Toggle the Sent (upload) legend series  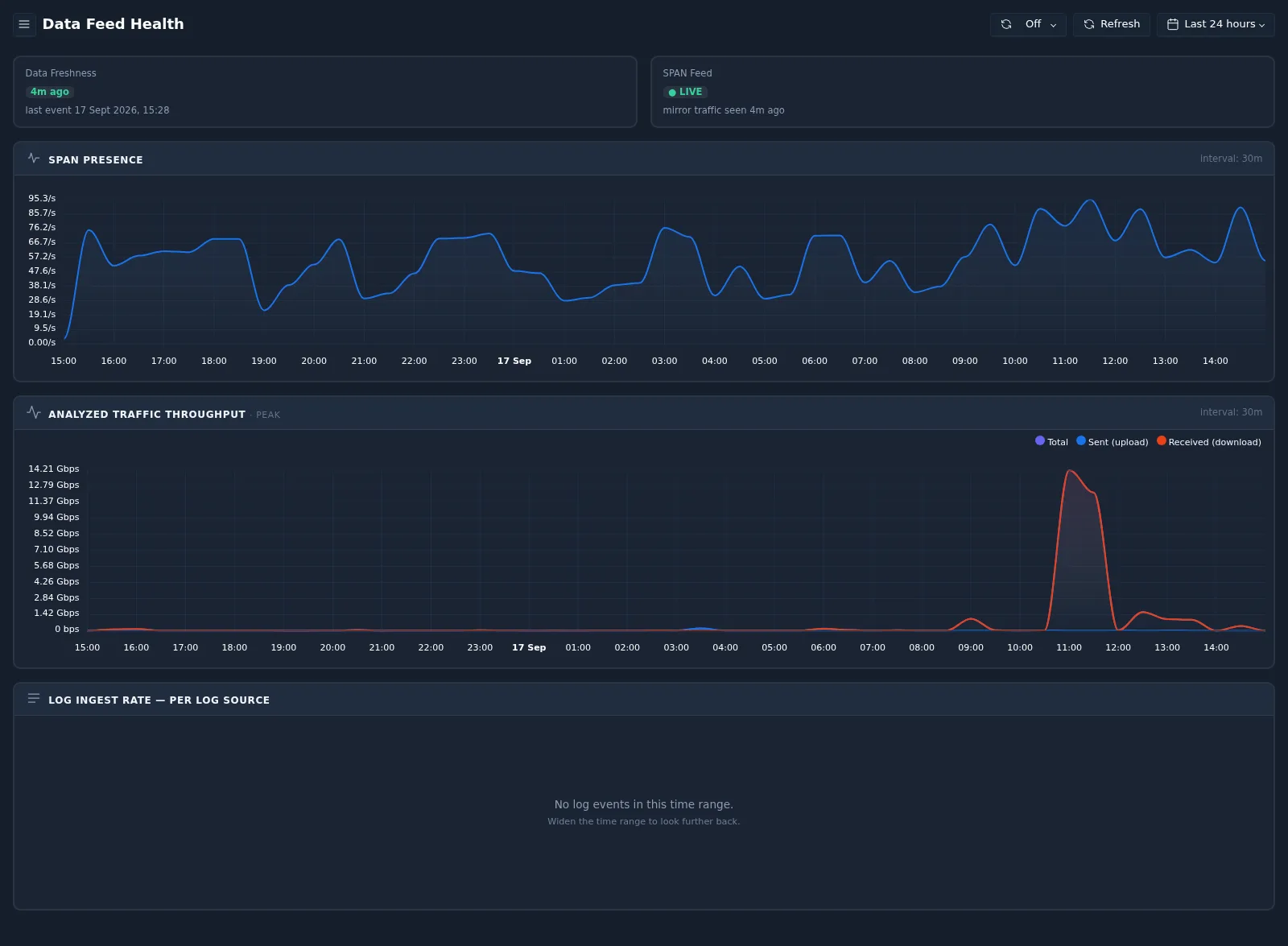tap(1113, 441)
